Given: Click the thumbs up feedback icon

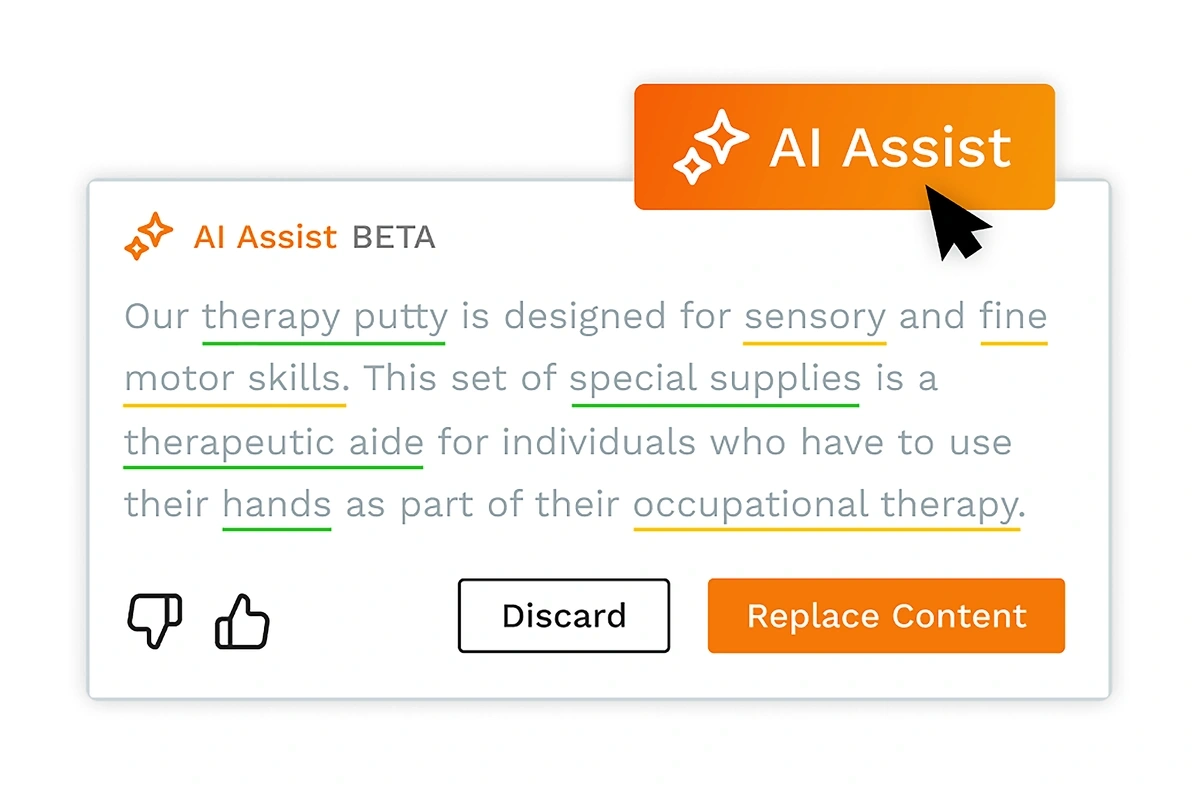Looking at the screenshot, I should (242, 621).
